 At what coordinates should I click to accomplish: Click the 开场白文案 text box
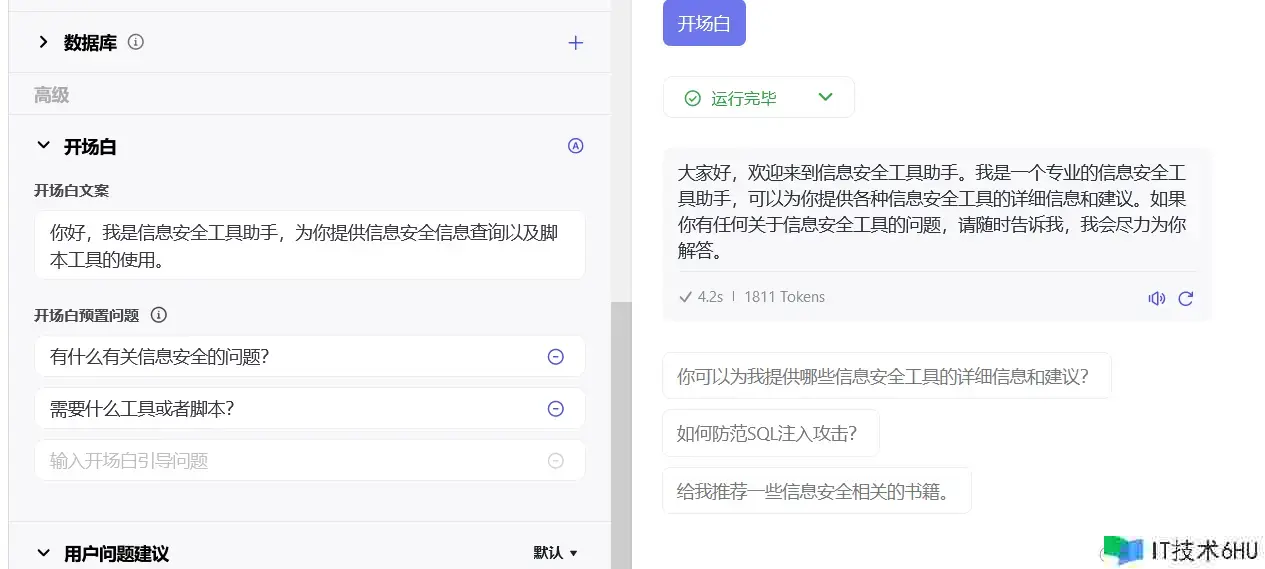tap(309, 245)
